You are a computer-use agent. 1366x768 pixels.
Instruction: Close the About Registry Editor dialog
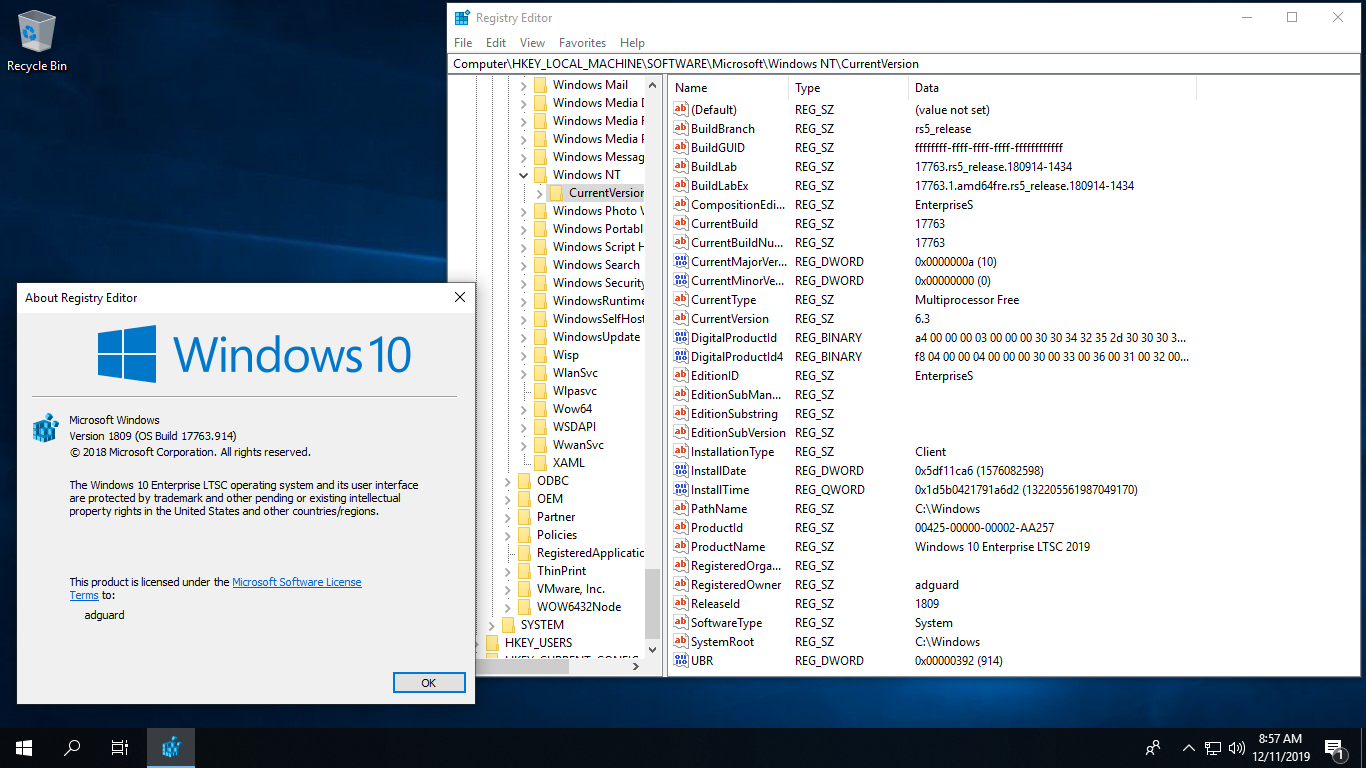(460, 297)
